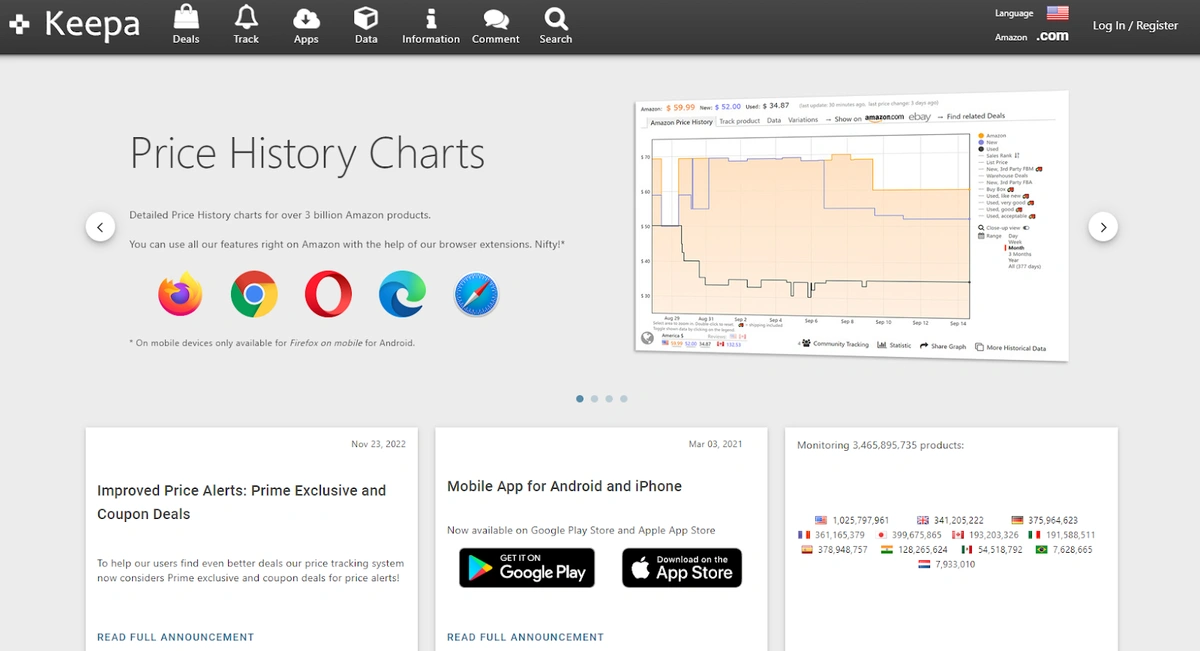Click the Mexico flag with 54,518,792
The width and height of the screenshot is (1200, 651).
click(967, 550)
